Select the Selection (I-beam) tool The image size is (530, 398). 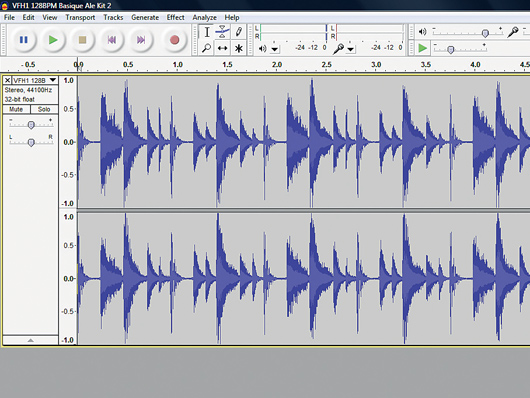tap(207, 32)
